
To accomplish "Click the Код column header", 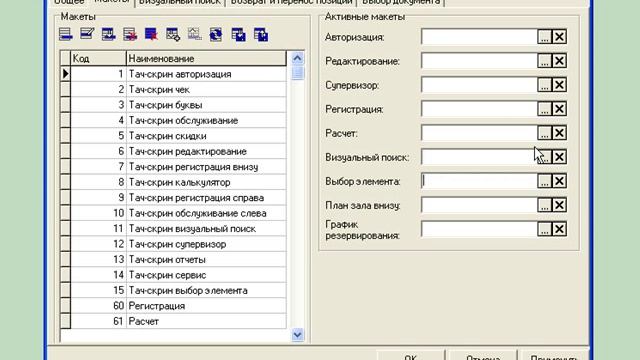I will point(98,58).
